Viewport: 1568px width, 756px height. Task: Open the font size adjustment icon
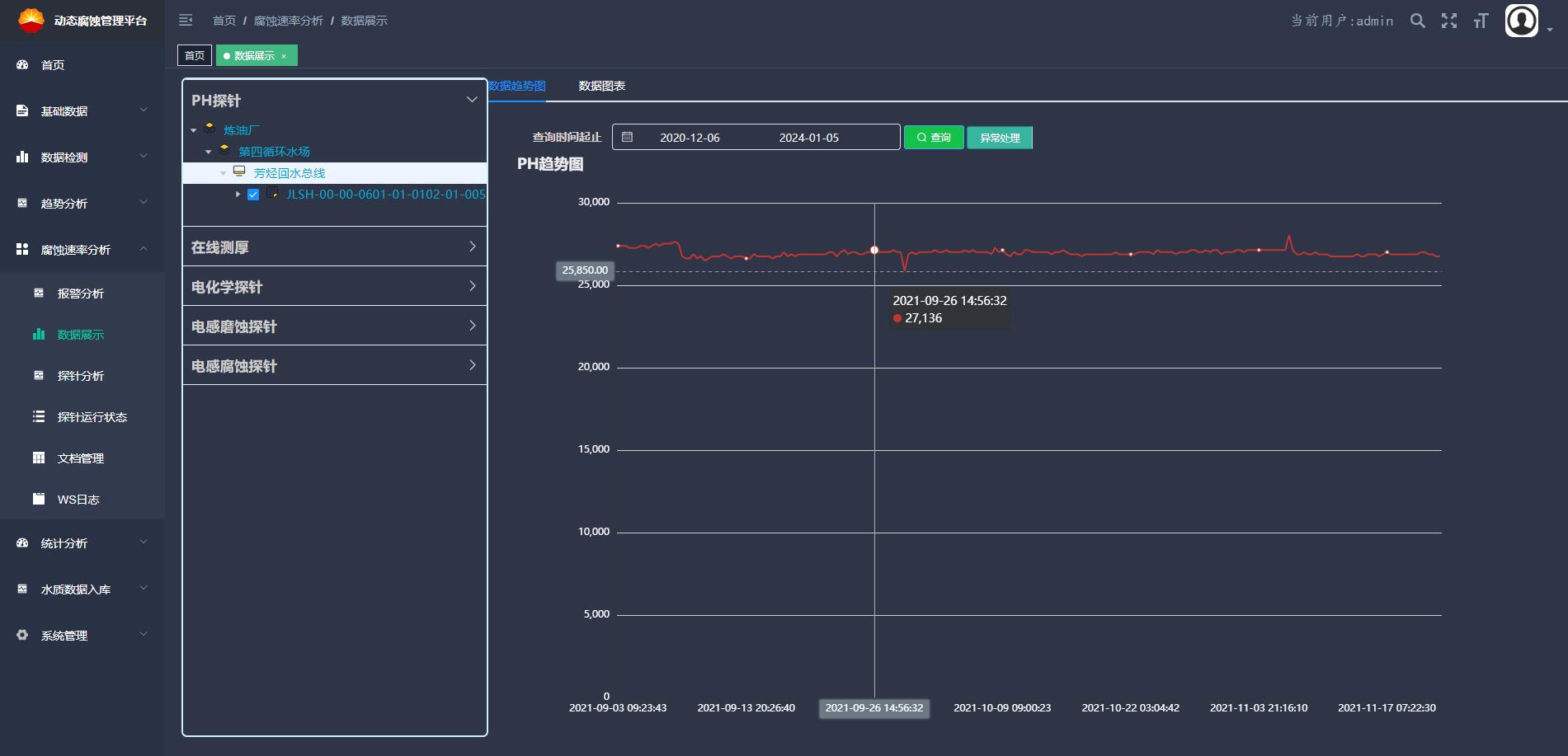1481,21
